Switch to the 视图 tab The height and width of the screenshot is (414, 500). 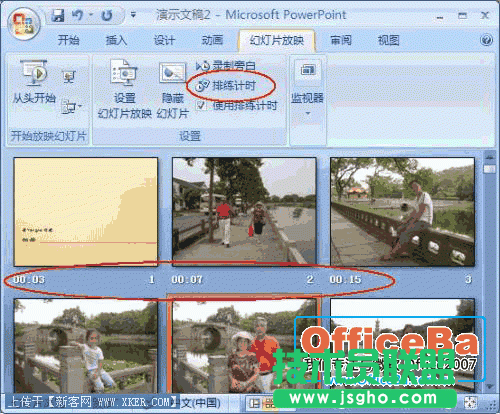click(388, 40)
